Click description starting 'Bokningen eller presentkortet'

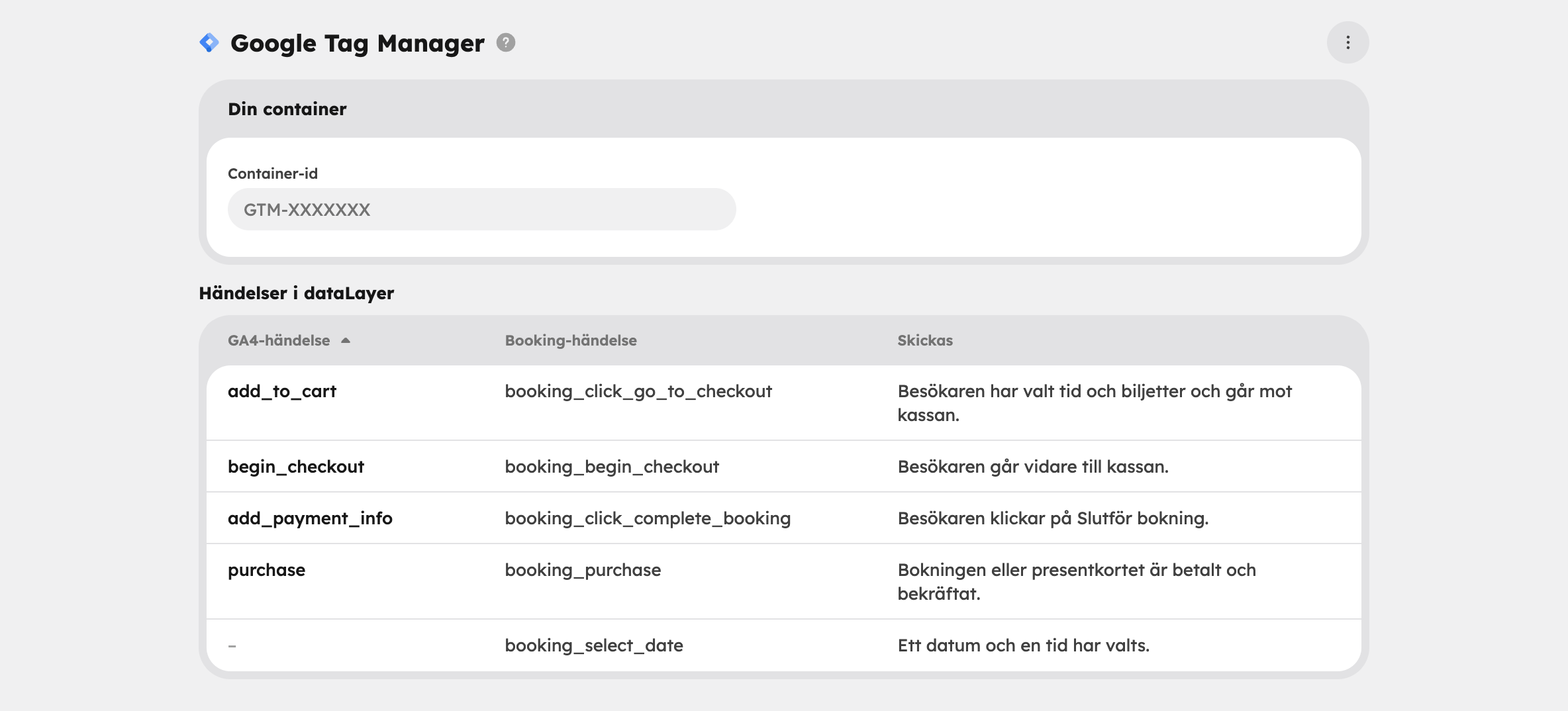1077,582
